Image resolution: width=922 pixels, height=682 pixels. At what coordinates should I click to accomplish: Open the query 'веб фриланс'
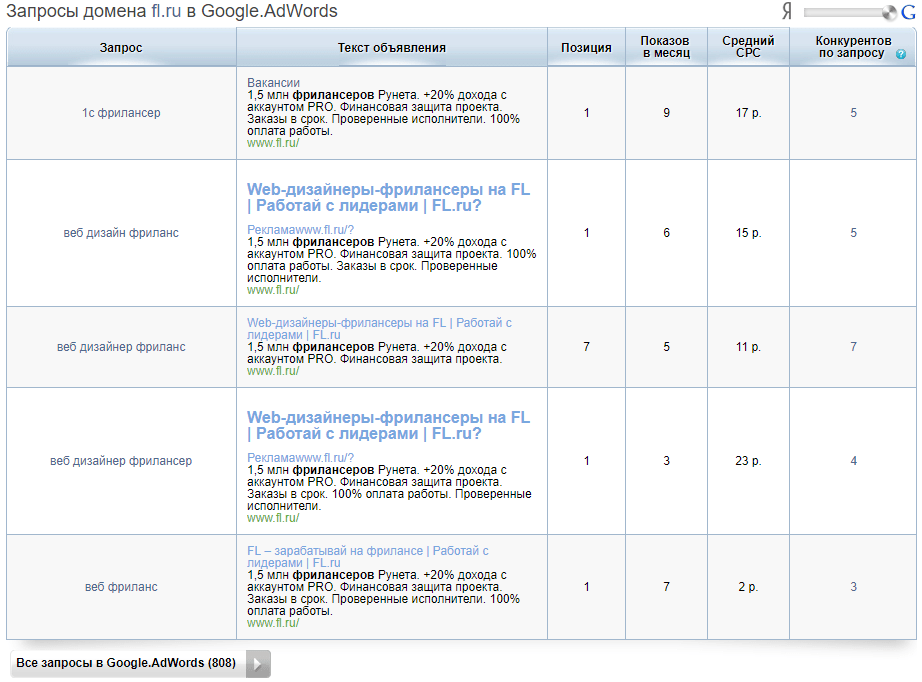pos(121,587)
